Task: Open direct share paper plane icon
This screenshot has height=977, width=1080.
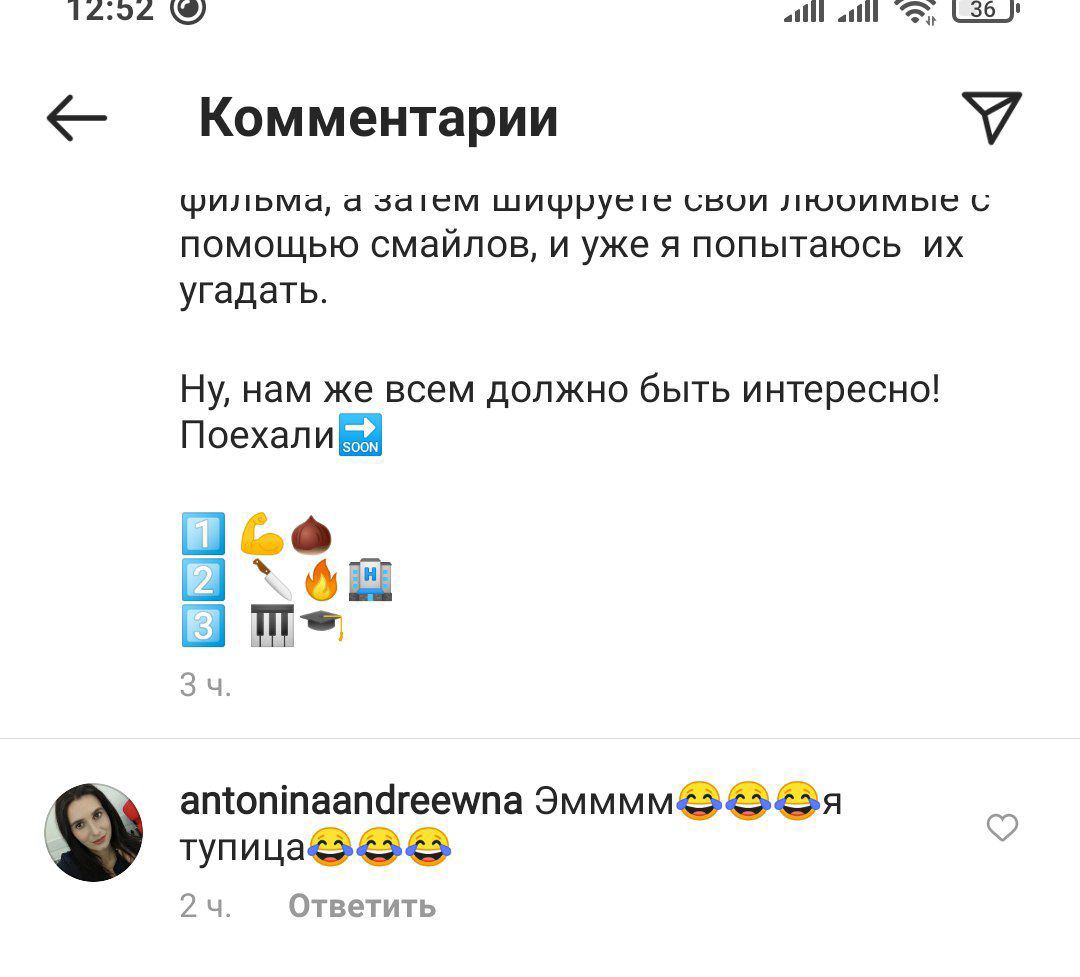Action: coord(991,117)
